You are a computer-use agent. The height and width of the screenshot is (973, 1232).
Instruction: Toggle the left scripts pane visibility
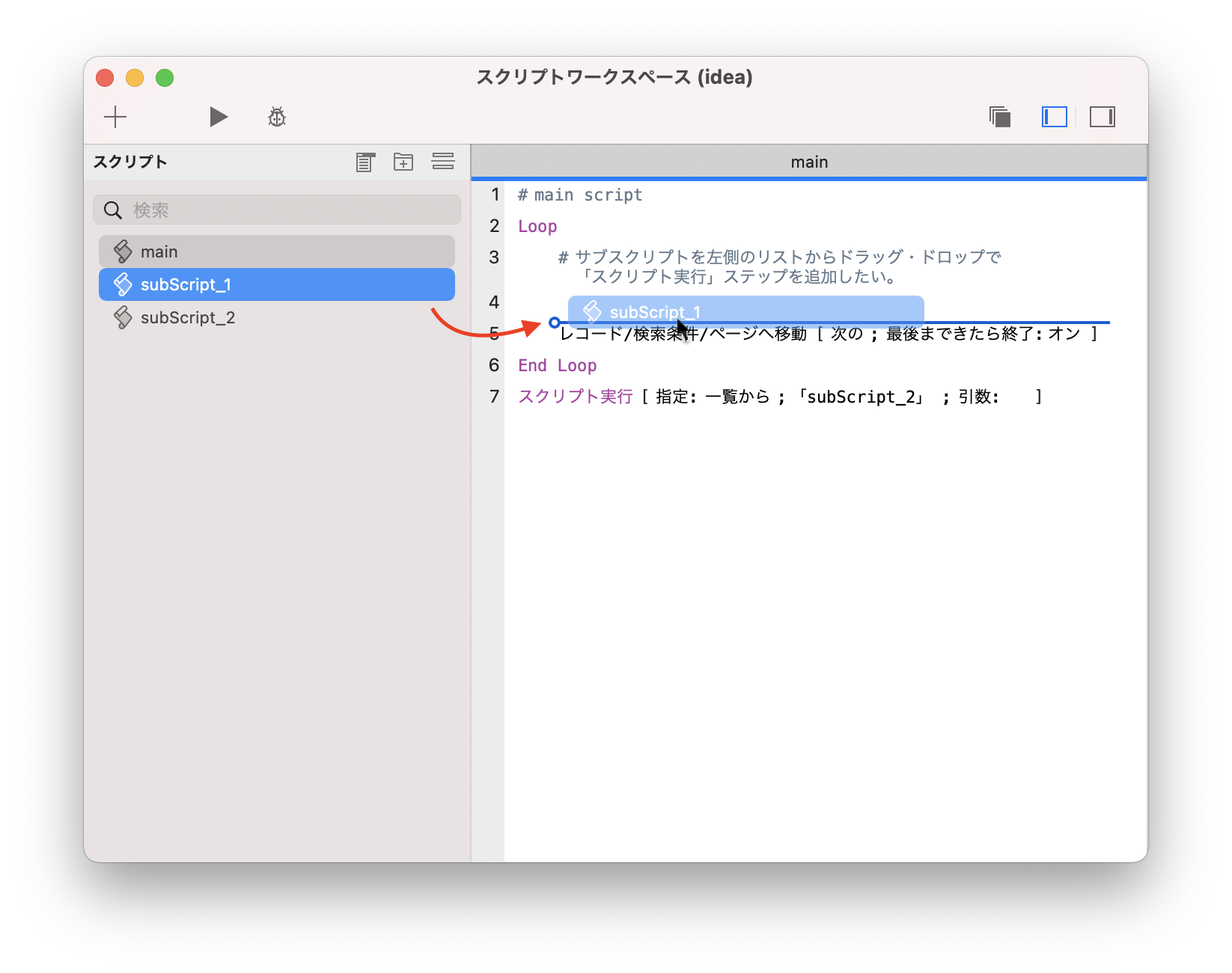coord(1055,117)
